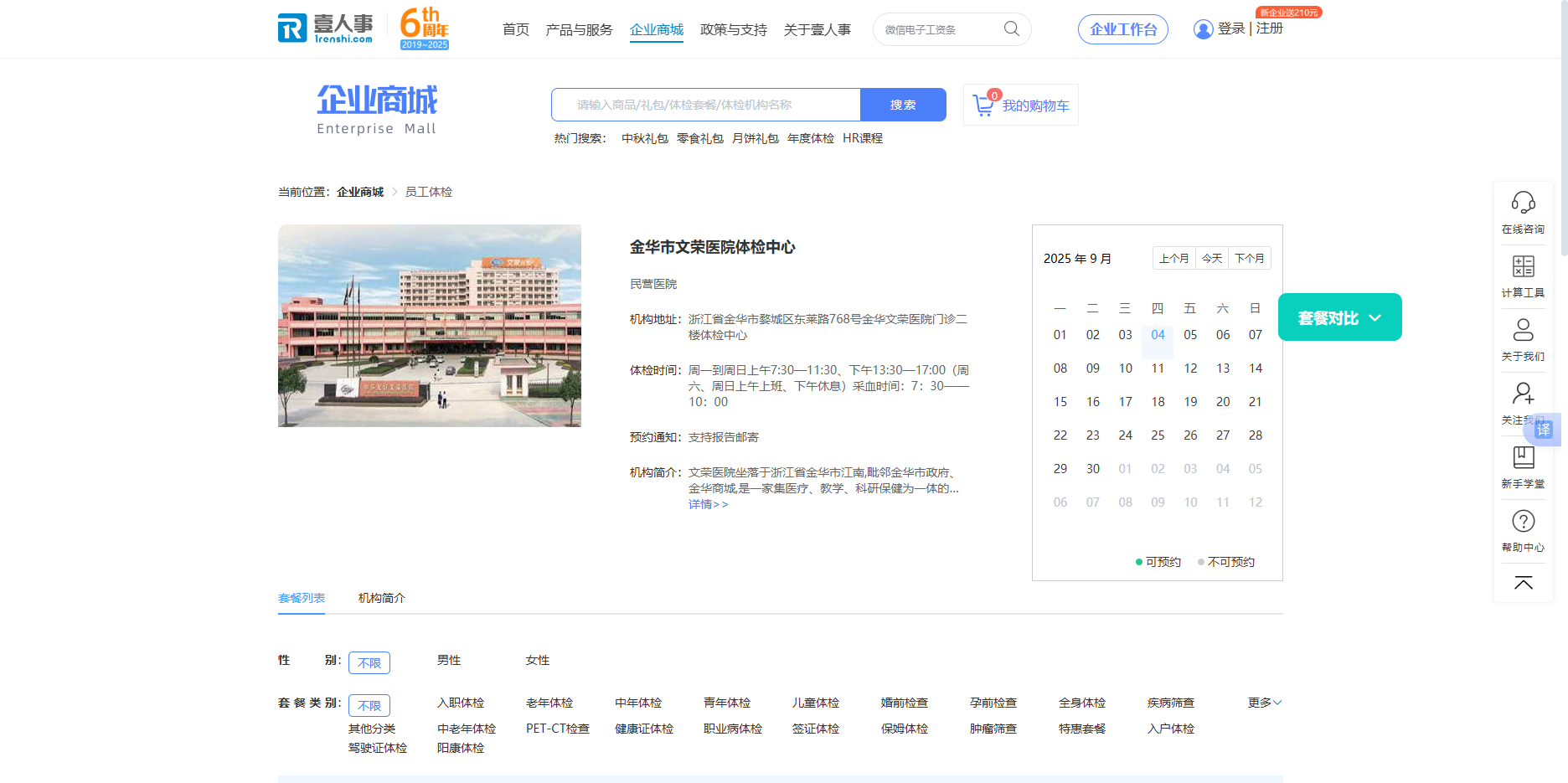1568x783 pixels.
Task: Switch to 机构简介 tab
Action: (382, 598)
